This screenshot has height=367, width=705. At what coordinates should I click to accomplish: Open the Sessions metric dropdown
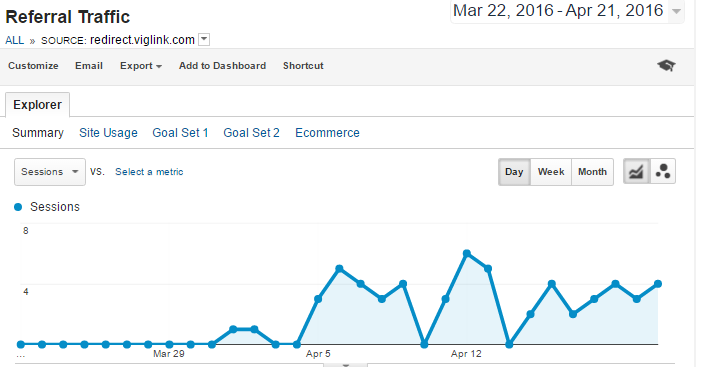(x=50, y=172)
